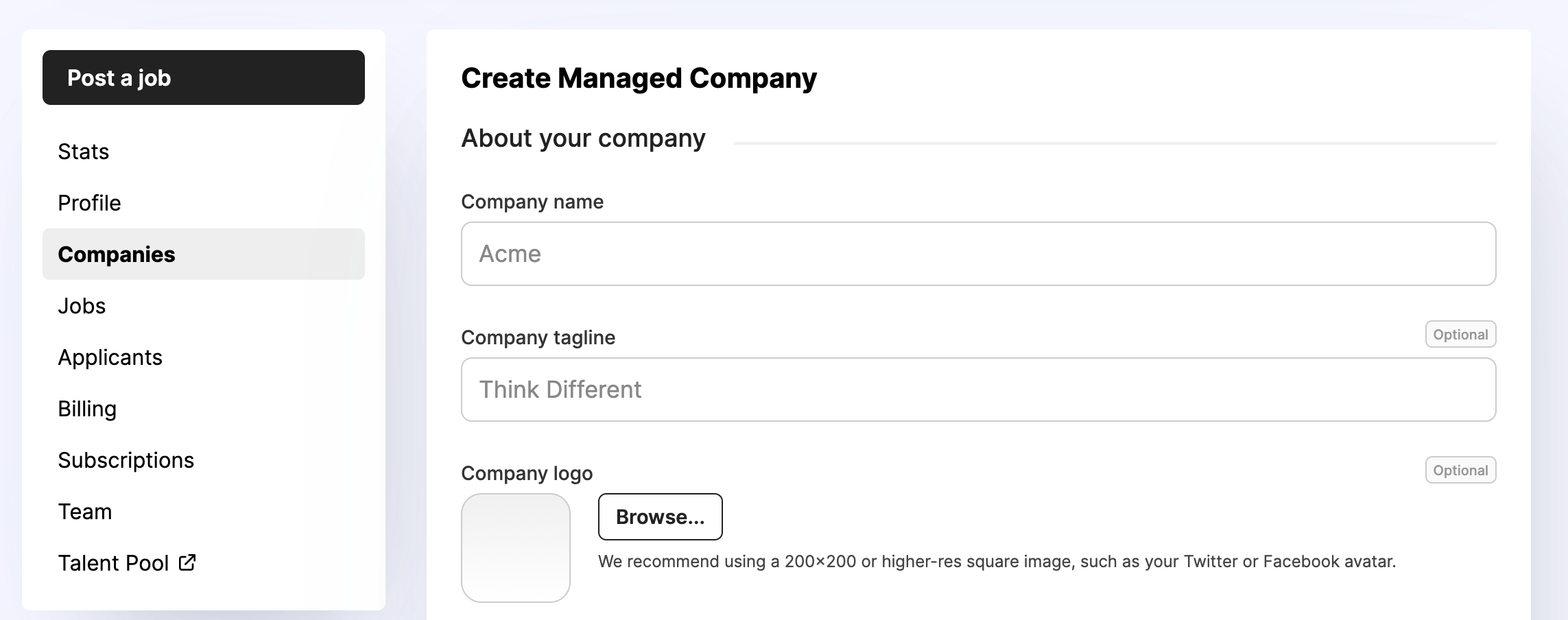
Task: Click the Post a job button
Action: [x=203, y=77]
